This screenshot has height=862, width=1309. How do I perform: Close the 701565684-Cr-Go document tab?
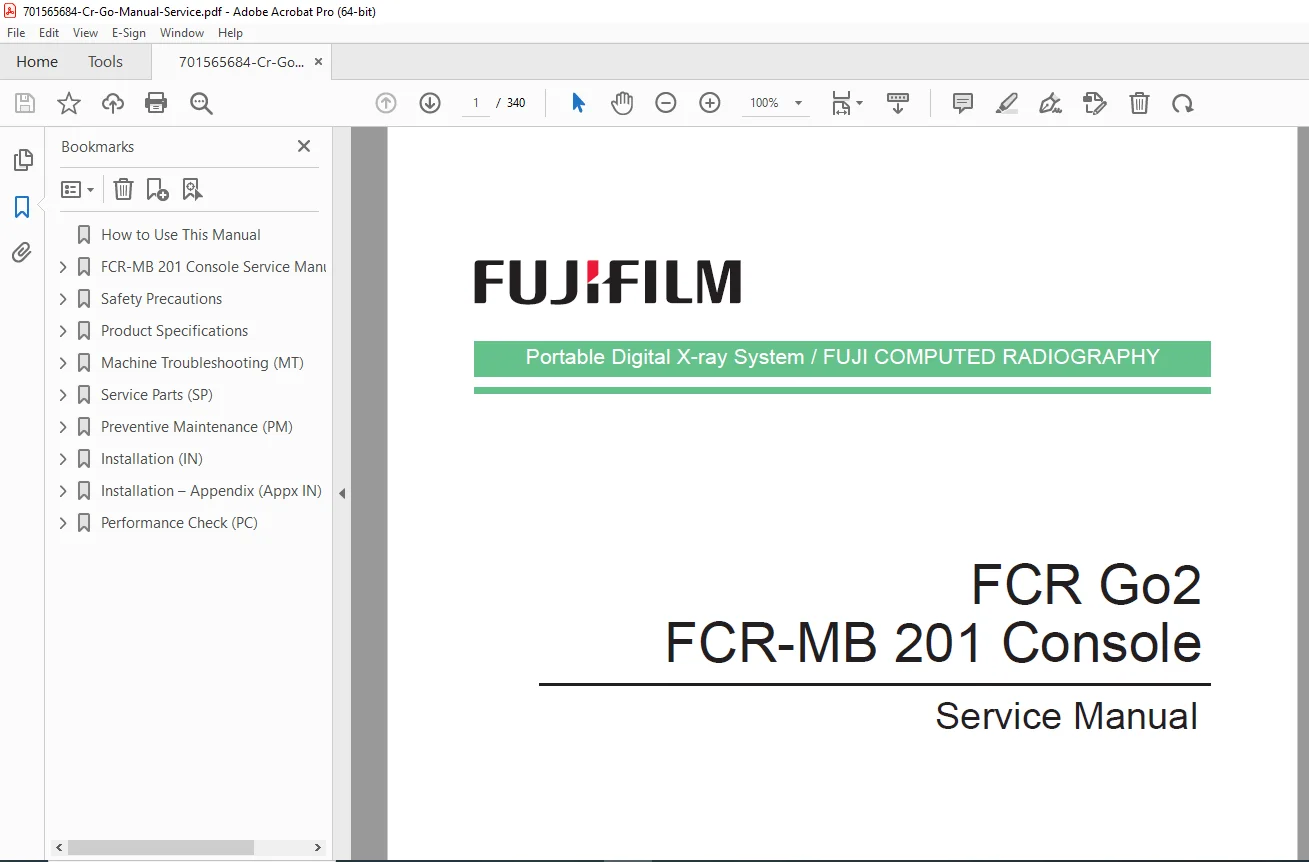tap(318, 62)
